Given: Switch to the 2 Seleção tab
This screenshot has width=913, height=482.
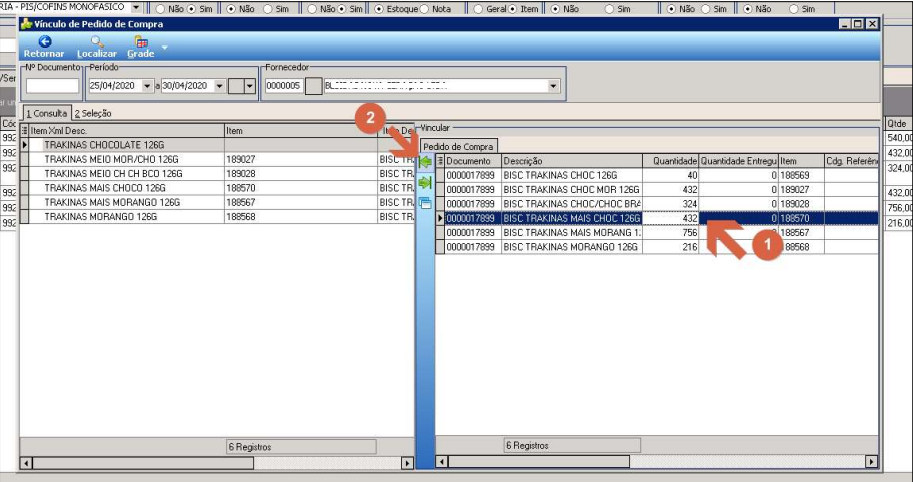Looking at the screenshot, I should [x=93, y=114].
